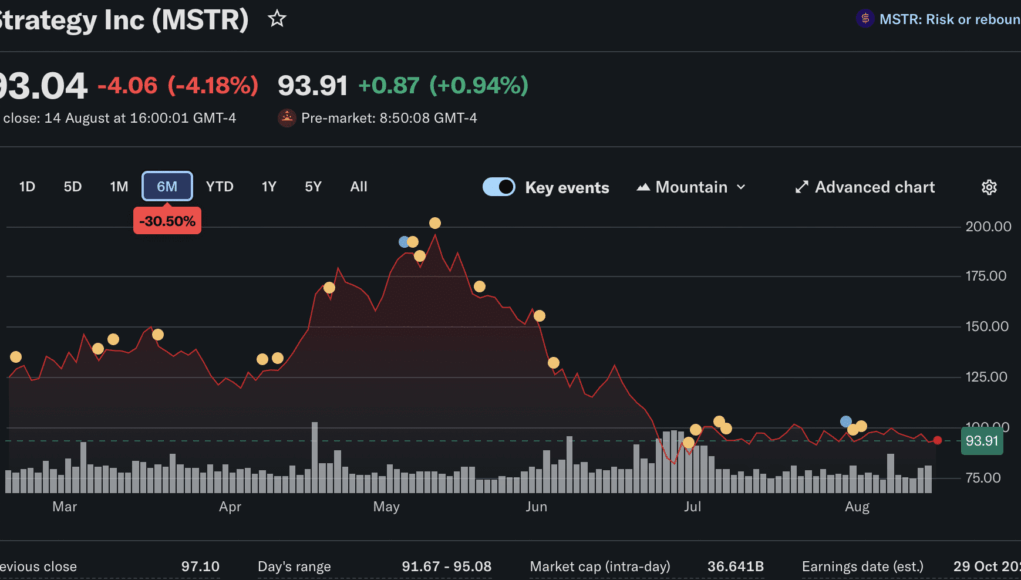Click the Day's range label
Viewport: 1021px width, 580px height.
tap(294, 566)
